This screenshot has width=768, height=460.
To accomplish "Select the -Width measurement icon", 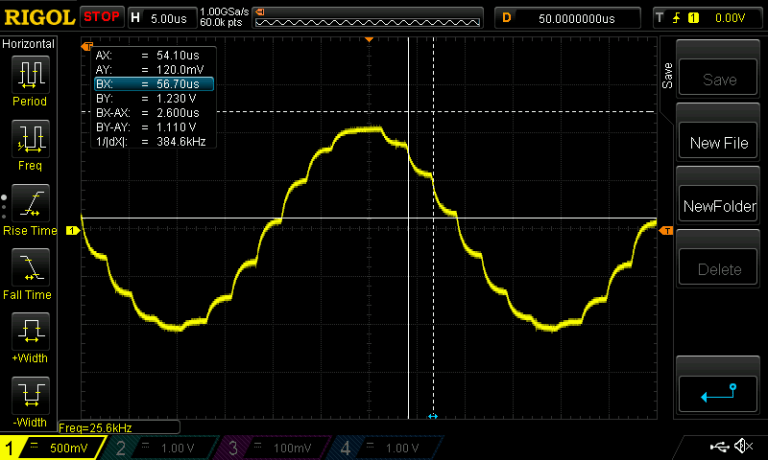I will (x=30, y=395).
